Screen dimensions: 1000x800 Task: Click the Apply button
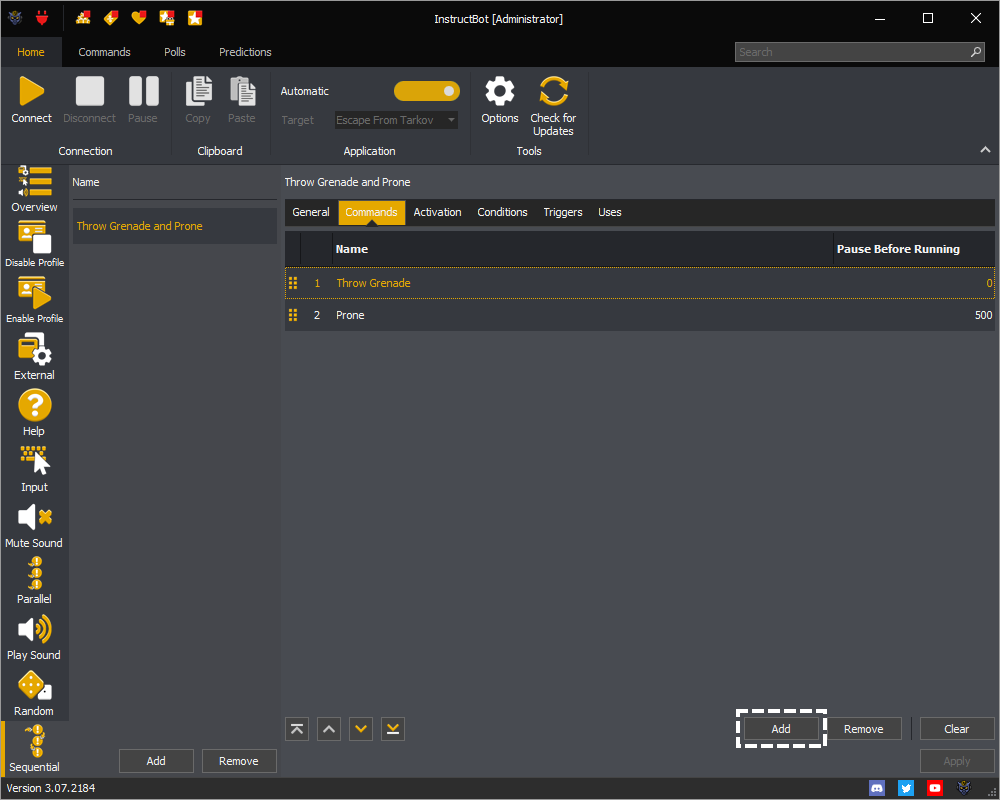click(957, 761)
